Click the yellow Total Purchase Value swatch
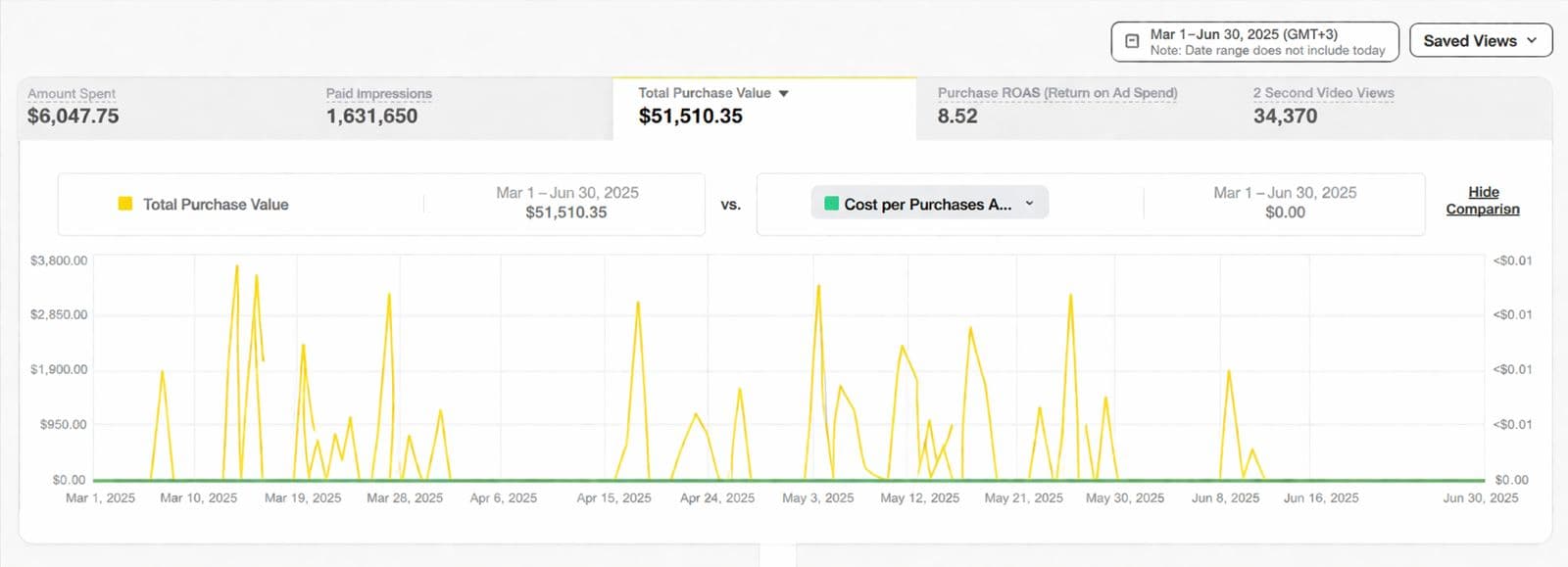The image size is (1568, 567). pyautogui.click(x=125, y=204)
